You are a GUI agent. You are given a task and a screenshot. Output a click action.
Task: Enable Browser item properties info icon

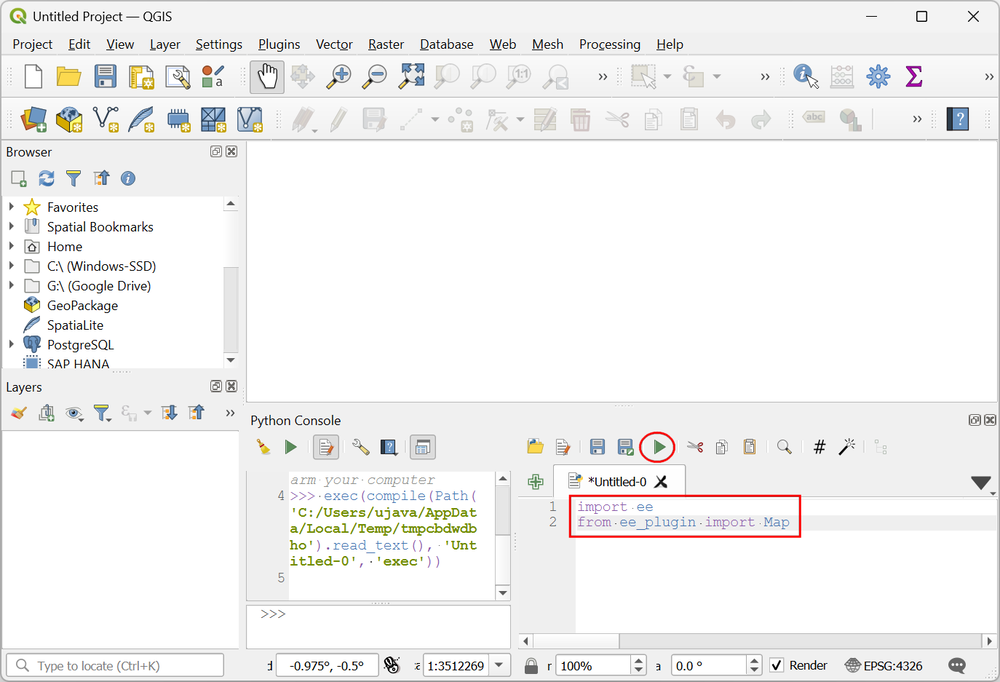point(128,179)
